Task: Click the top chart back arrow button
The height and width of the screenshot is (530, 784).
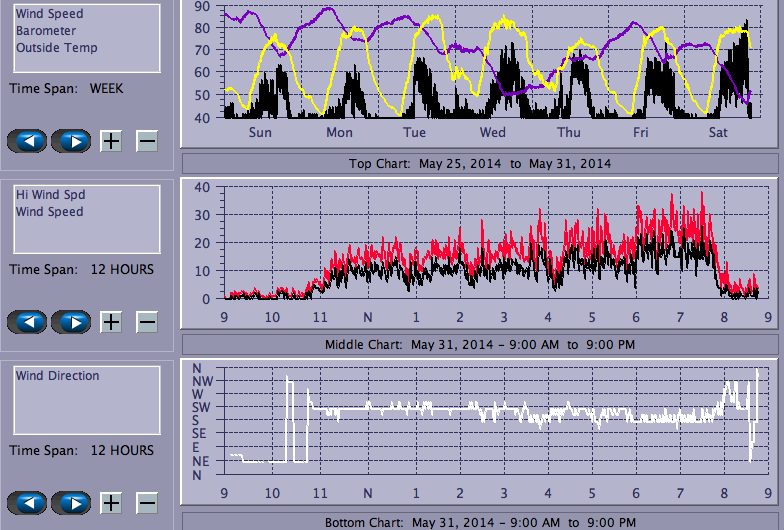Action: pyautogui.click(x=31, y=140)
